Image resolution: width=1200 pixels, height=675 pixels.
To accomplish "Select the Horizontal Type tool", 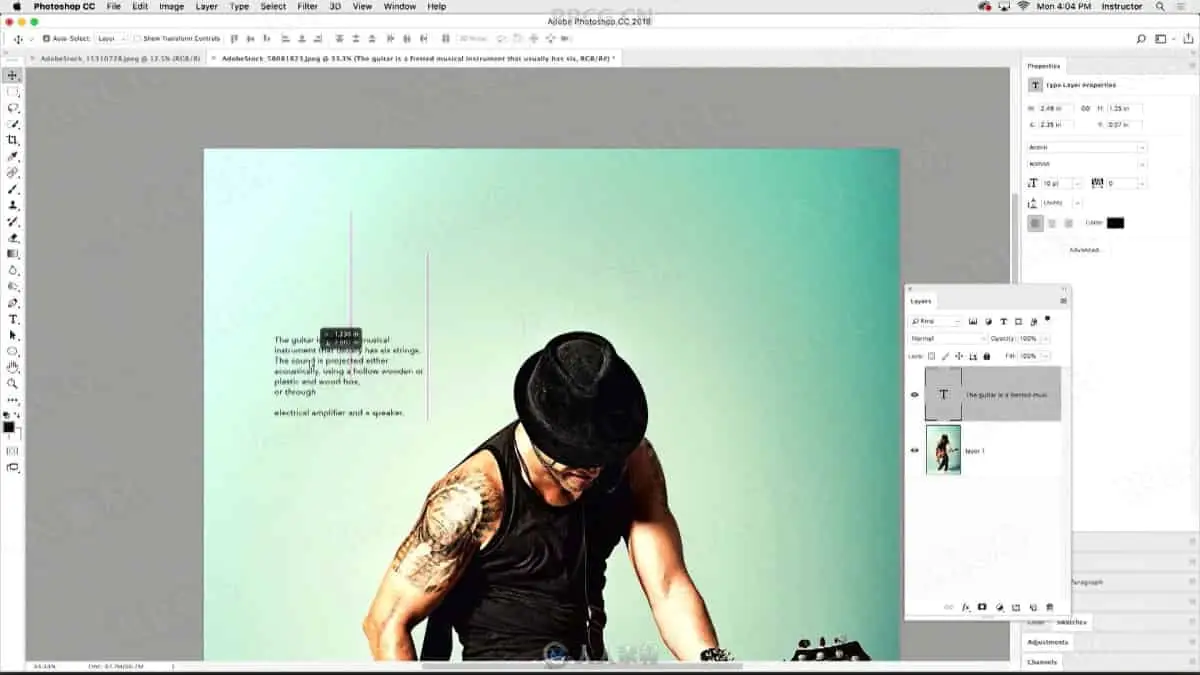I will point(13,319).
